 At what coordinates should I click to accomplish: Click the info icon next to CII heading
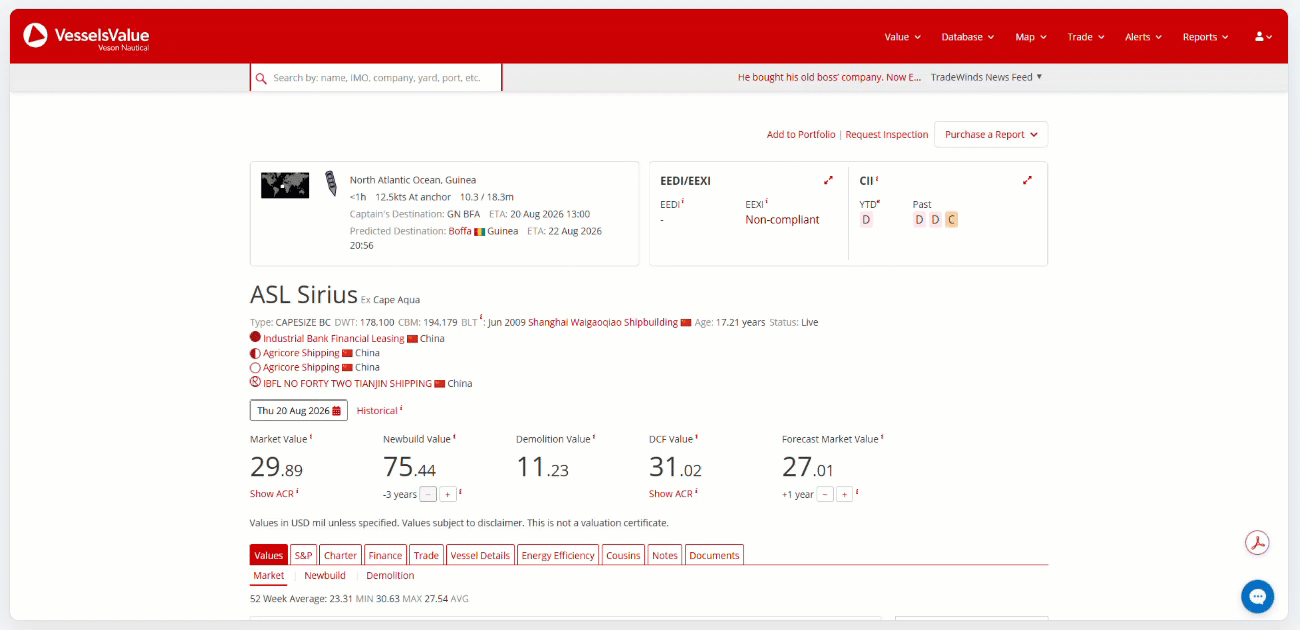click(877, 180)
